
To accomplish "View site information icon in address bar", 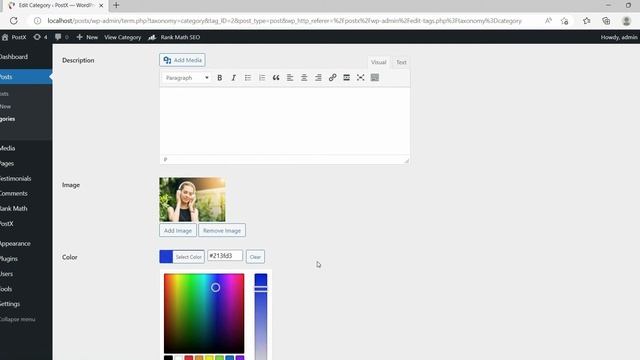I will (x=38, y=21).
